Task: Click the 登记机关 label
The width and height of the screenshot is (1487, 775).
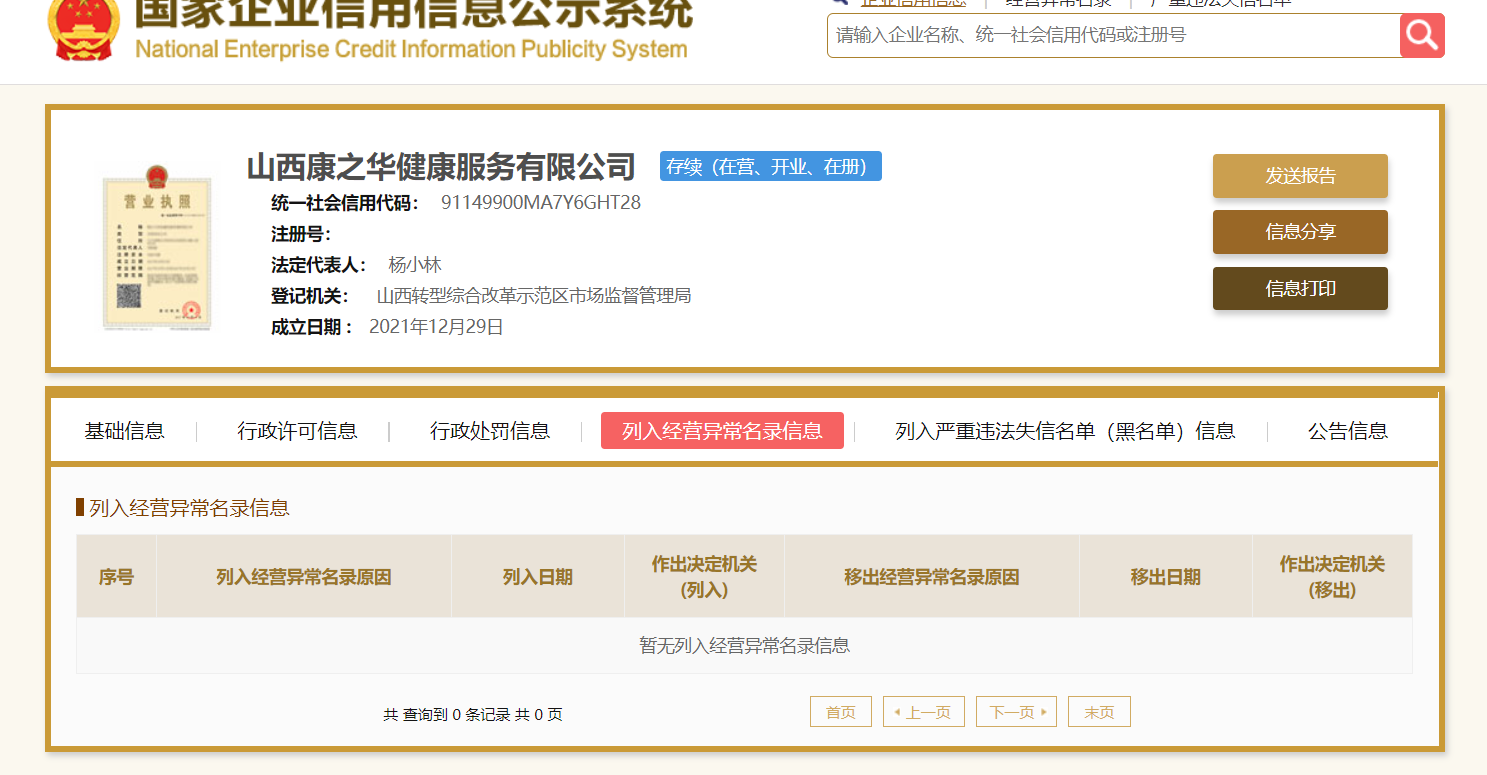Action: pos(310,296)
